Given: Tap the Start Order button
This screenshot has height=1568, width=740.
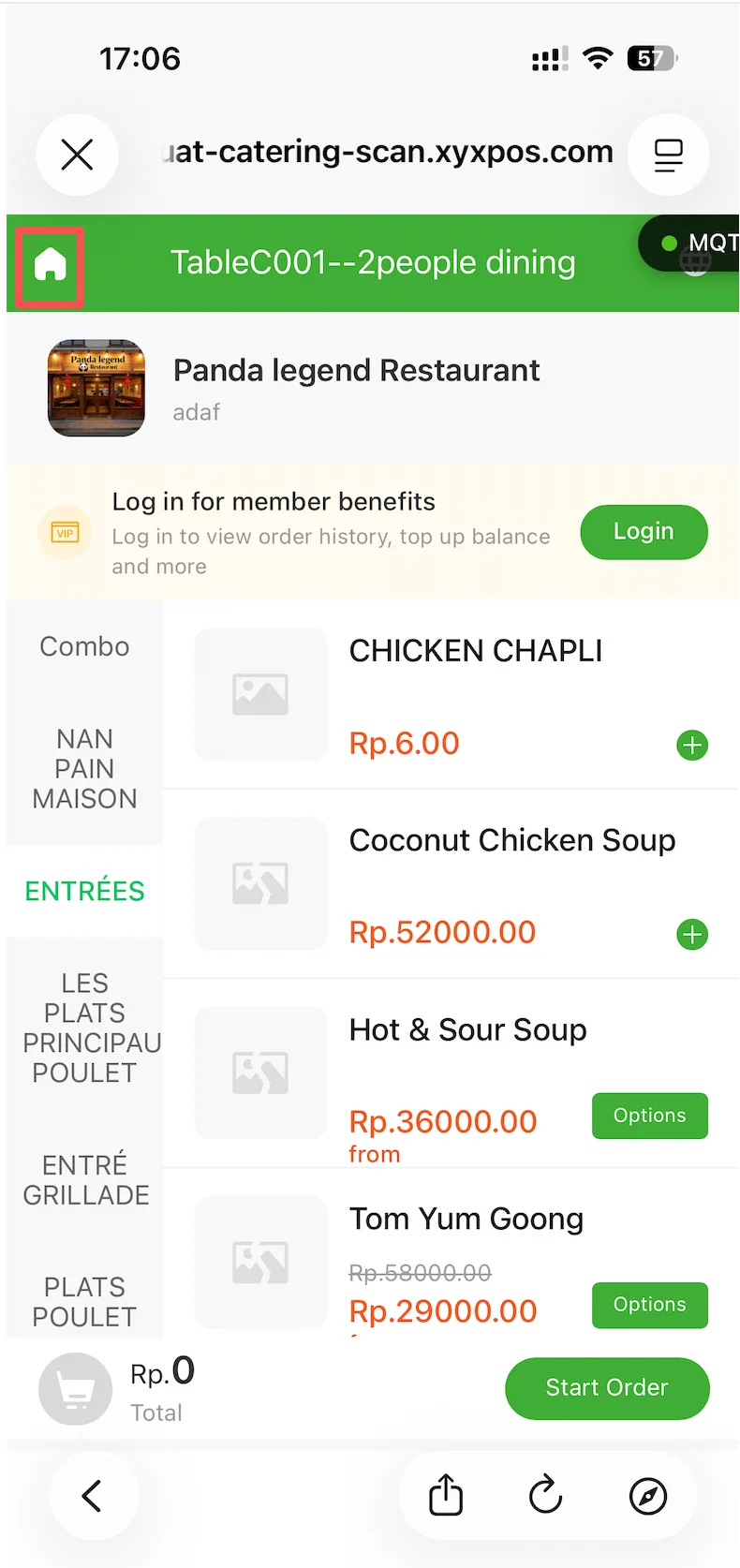Looking at the screenshot, I should pyautogui.click(x=607, y=1388).
